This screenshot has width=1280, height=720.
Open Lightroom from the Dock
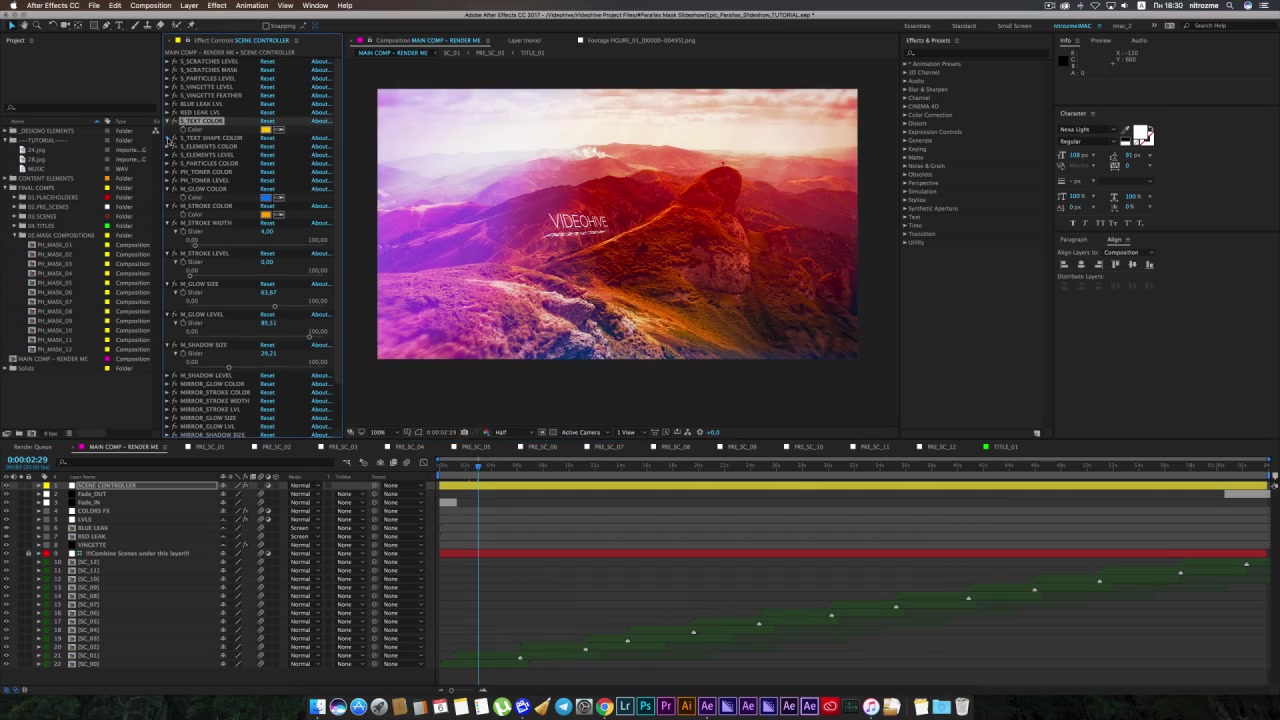pyautogui.click(x=625, y=707)
